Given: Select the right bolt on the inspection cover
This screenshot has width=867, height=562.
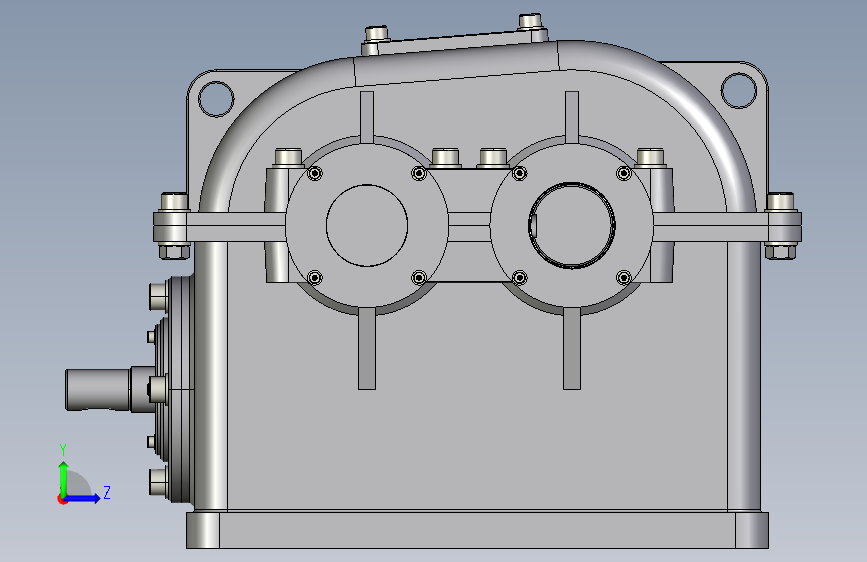Looking at the screenshot, I should (530, 22).
